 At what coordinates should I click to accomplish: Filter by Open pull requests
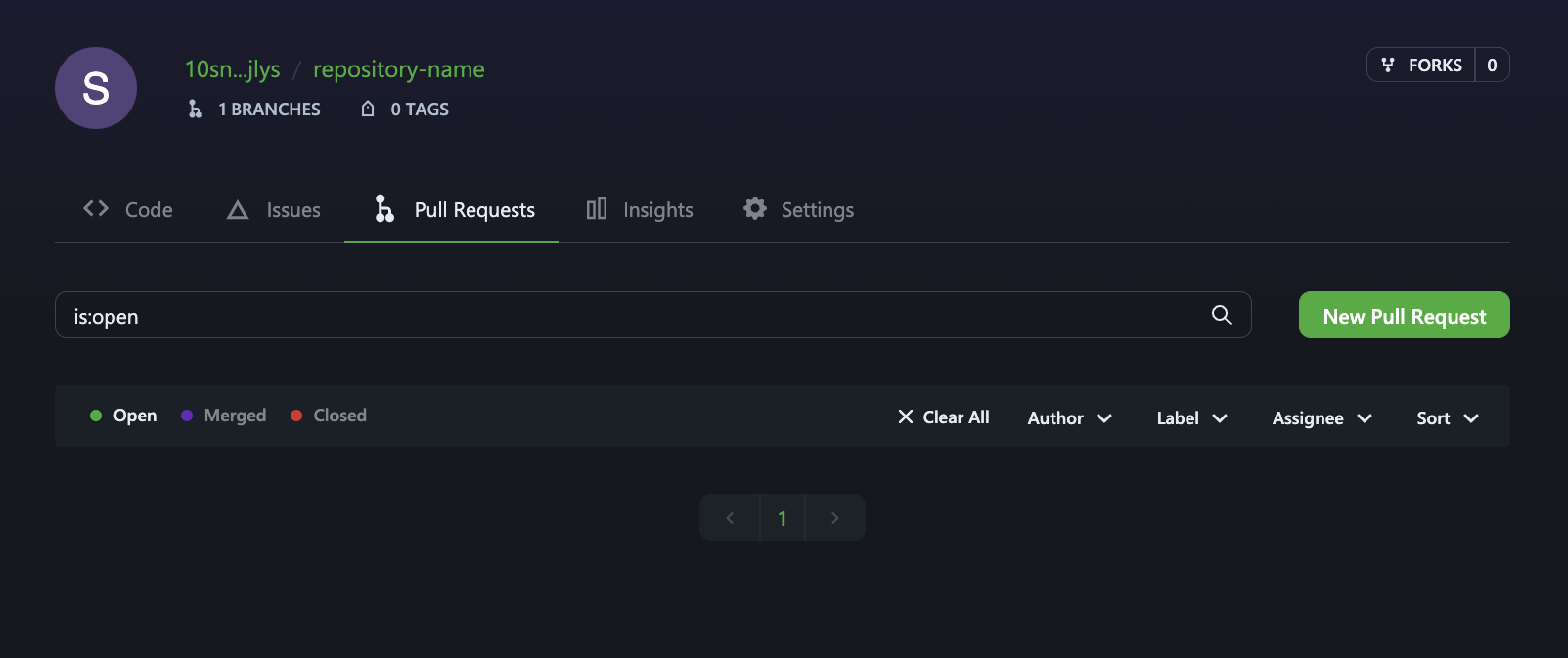point(123,416)
